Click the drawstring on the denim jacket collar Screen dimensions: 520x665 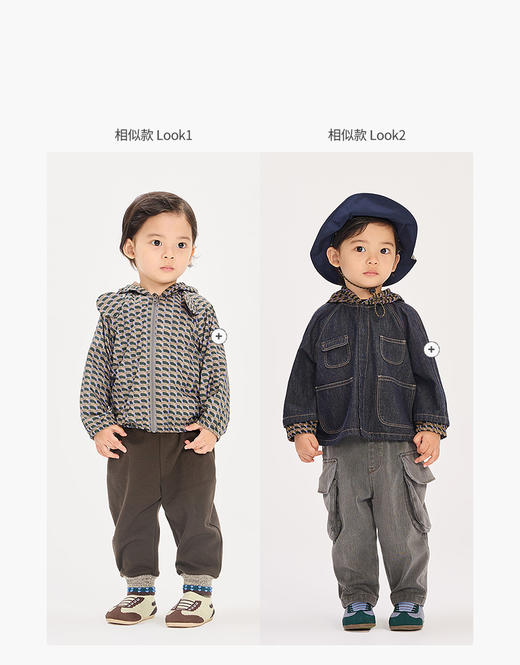[379, 304]
